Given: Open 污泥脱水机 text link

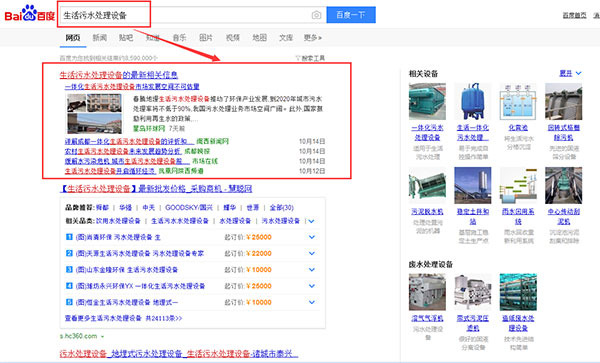Looking at the screenshot, I should point(427,212).
